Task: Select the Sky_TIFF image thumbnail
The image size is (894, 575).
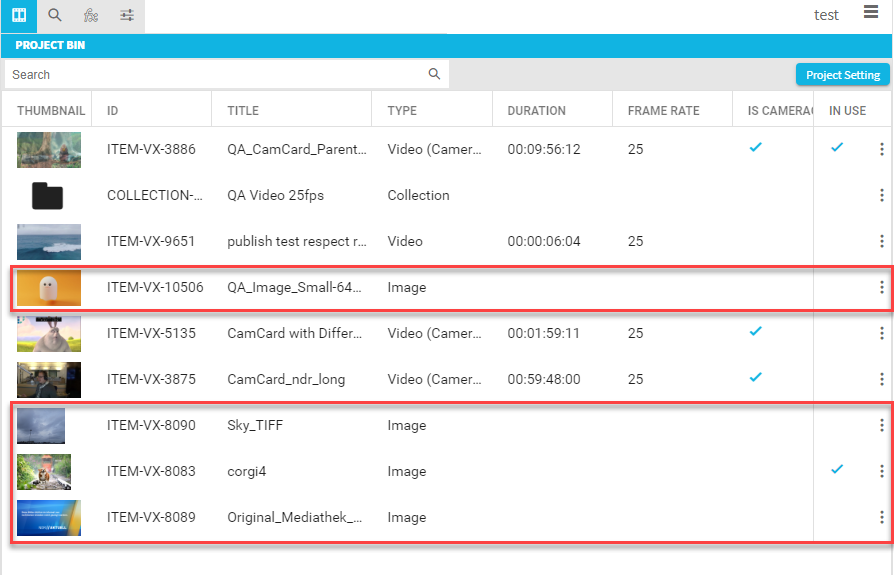Action: click(41, 426)
